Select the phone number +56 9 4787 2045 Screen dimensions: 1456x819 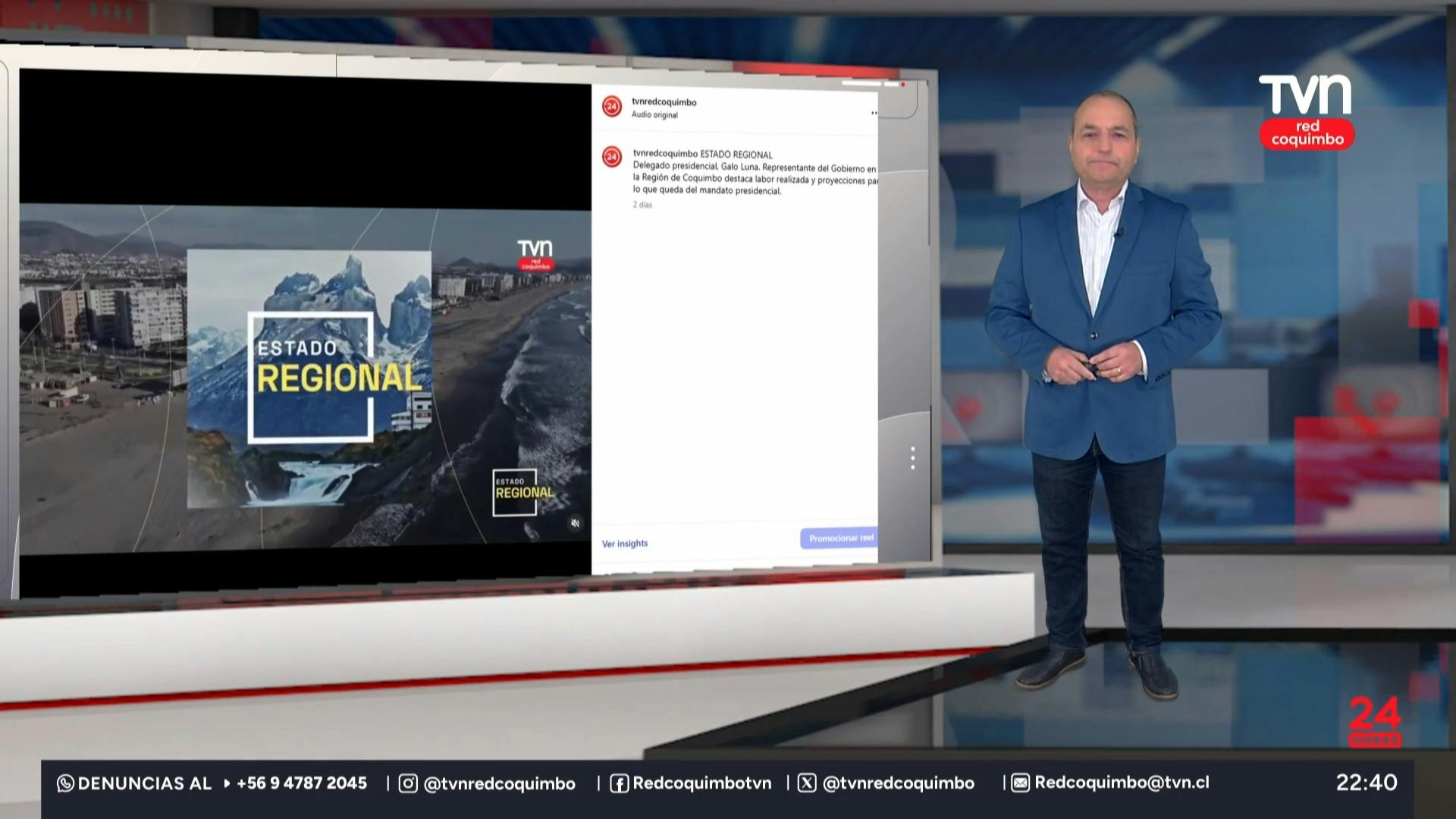pos(302,783)
